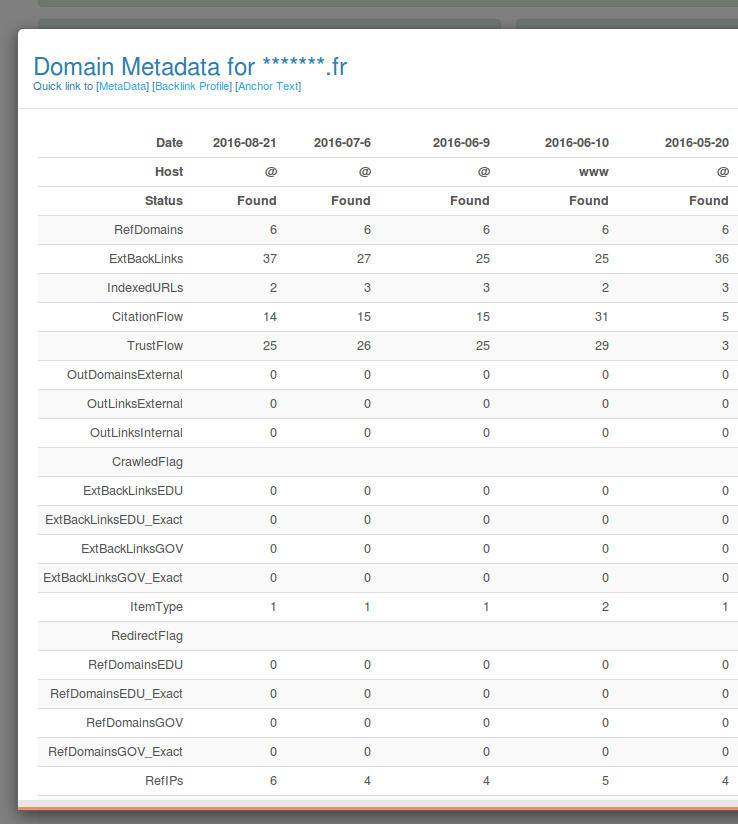Click the Domain Metadata heading

pos(190,67)
